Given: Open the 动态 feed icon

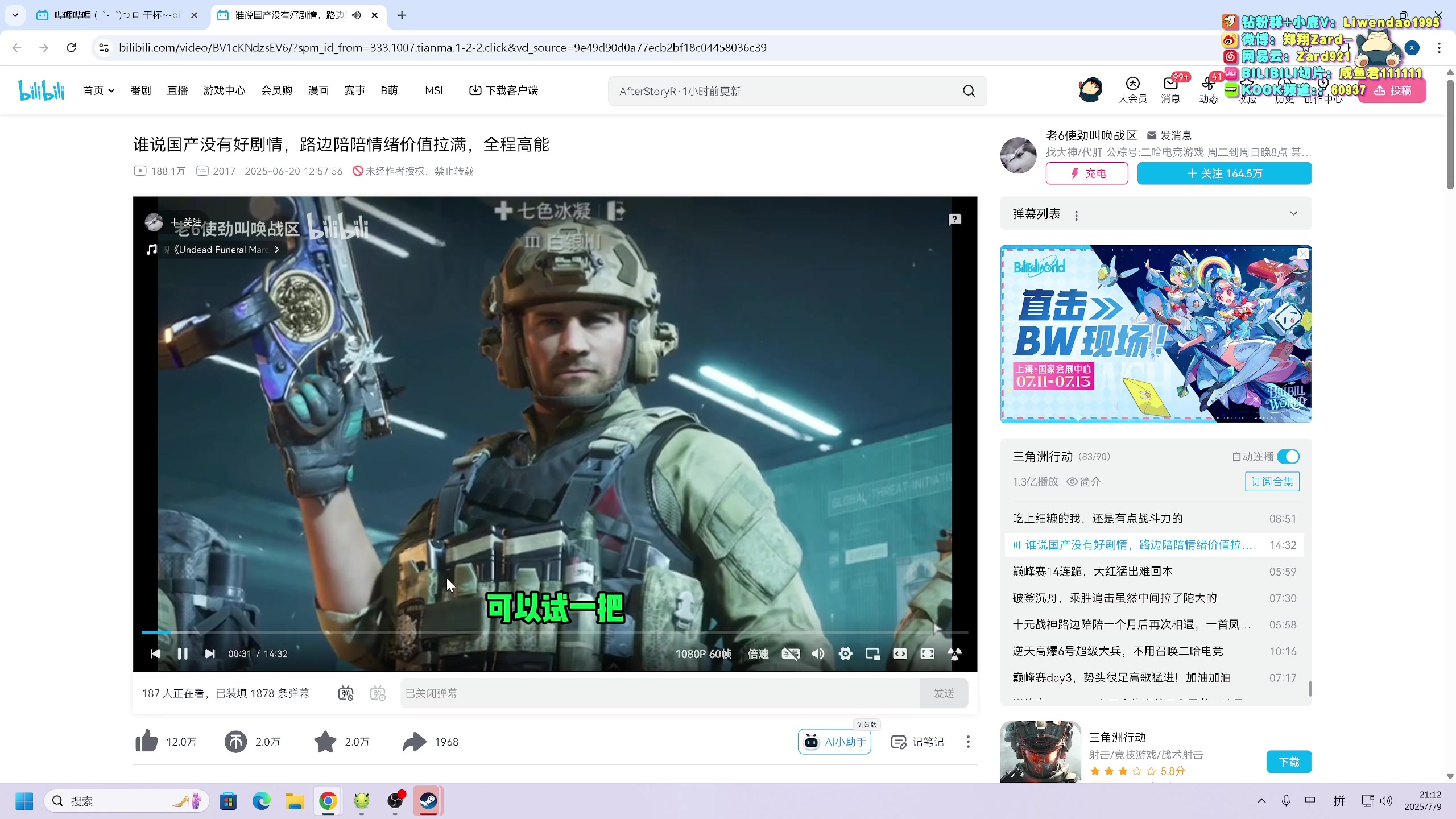Looking at the screenshot, I should 1209,90.
